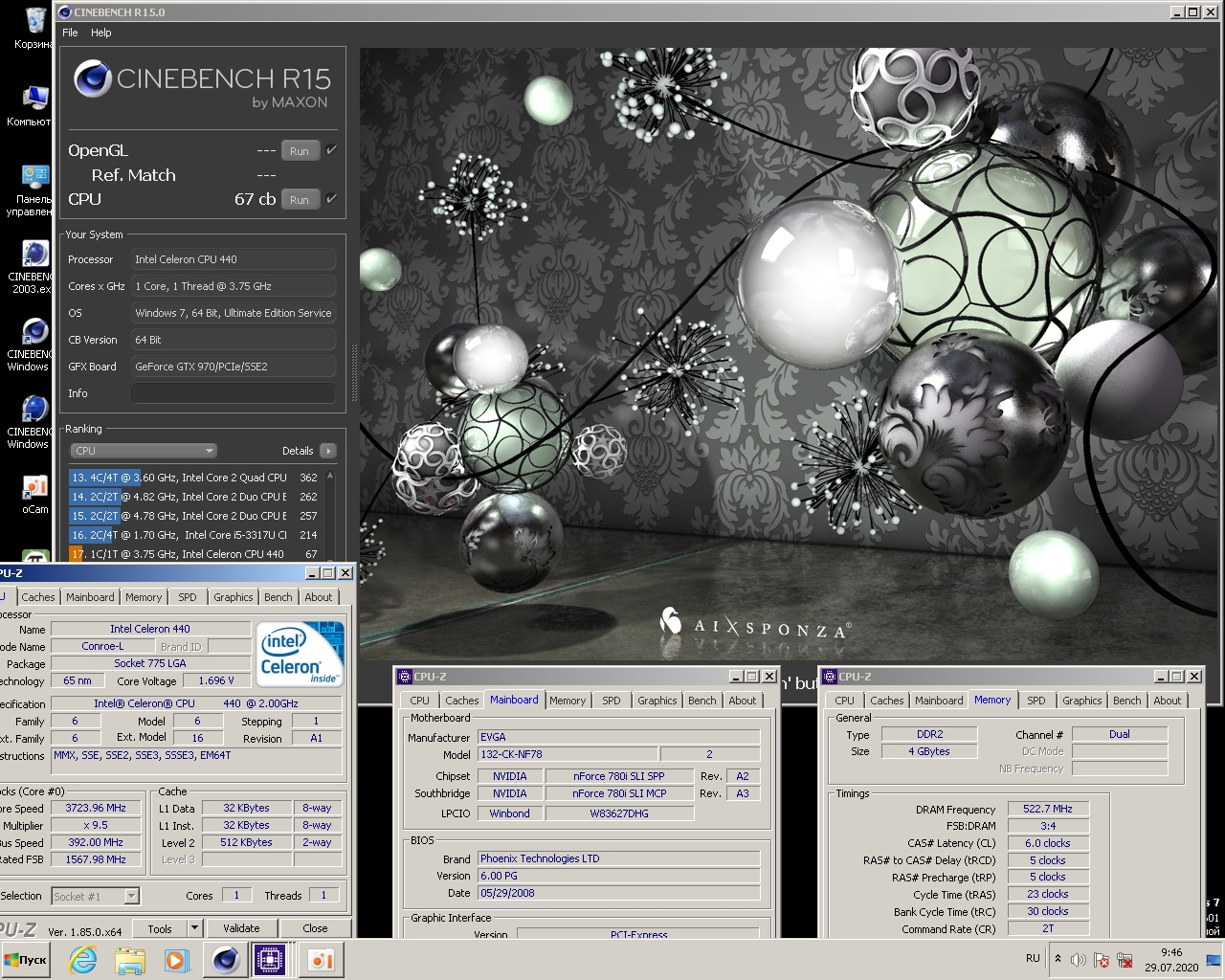Click the network tray icon
Viewport: 1225px width, 980px height.
1125,960
